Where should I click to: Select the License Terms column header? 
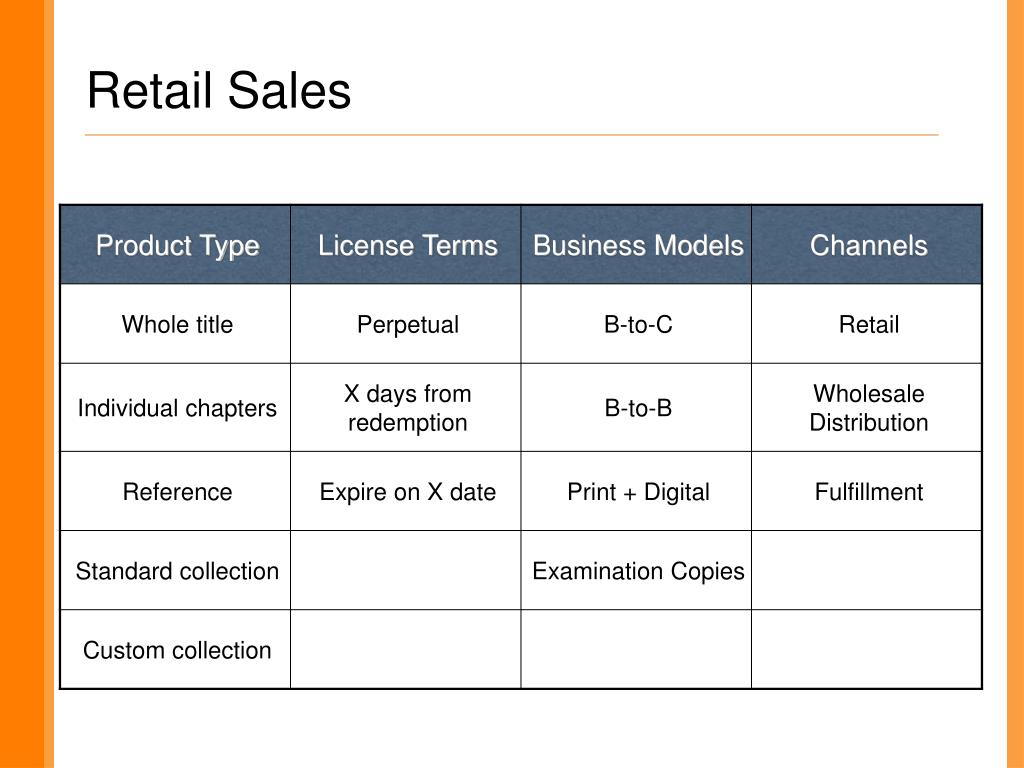pos(406,244)
